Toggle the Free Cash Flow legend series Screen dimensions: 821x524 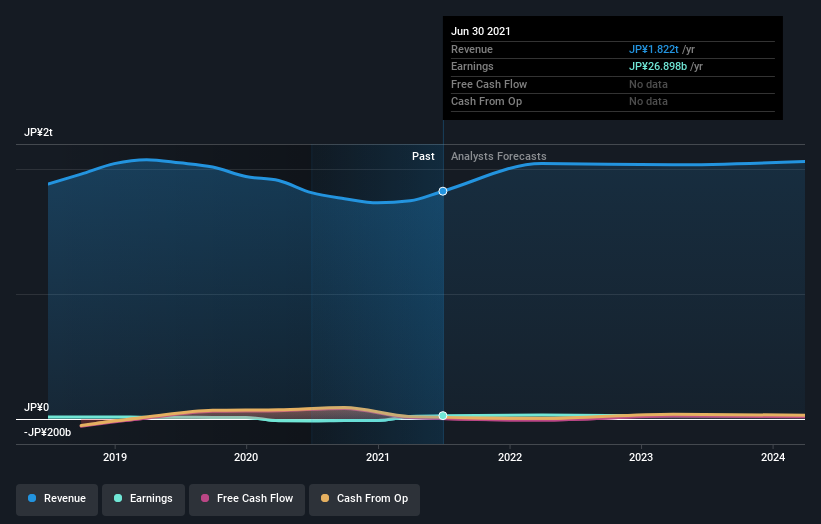247,498
